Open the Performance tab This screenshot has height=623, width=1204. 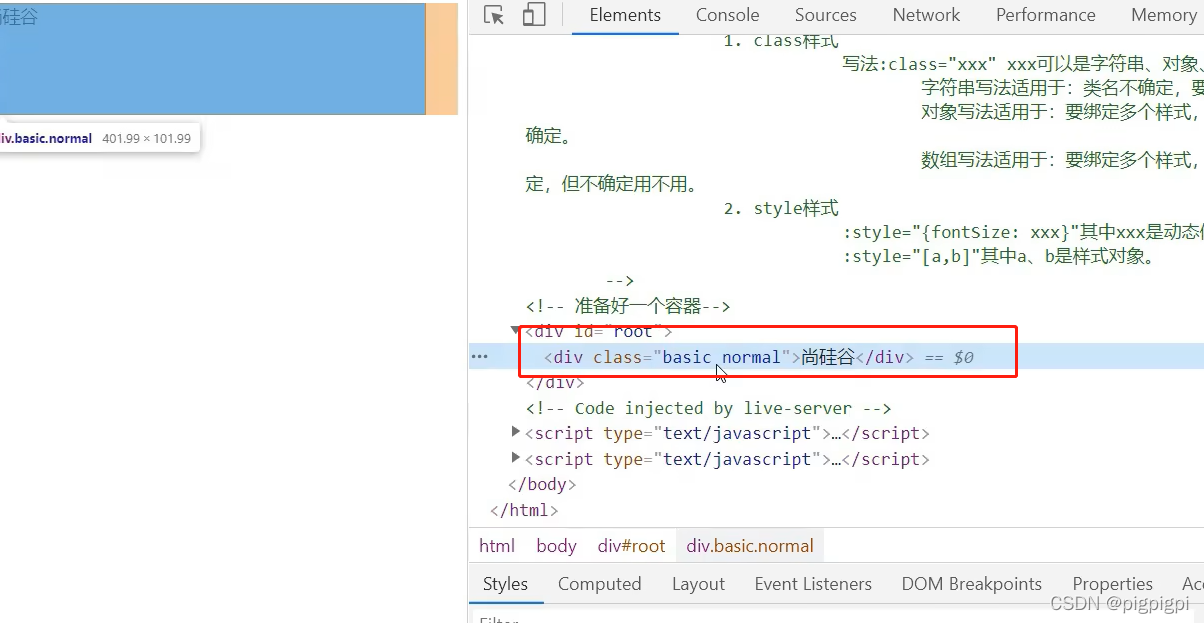point(1046,15)
